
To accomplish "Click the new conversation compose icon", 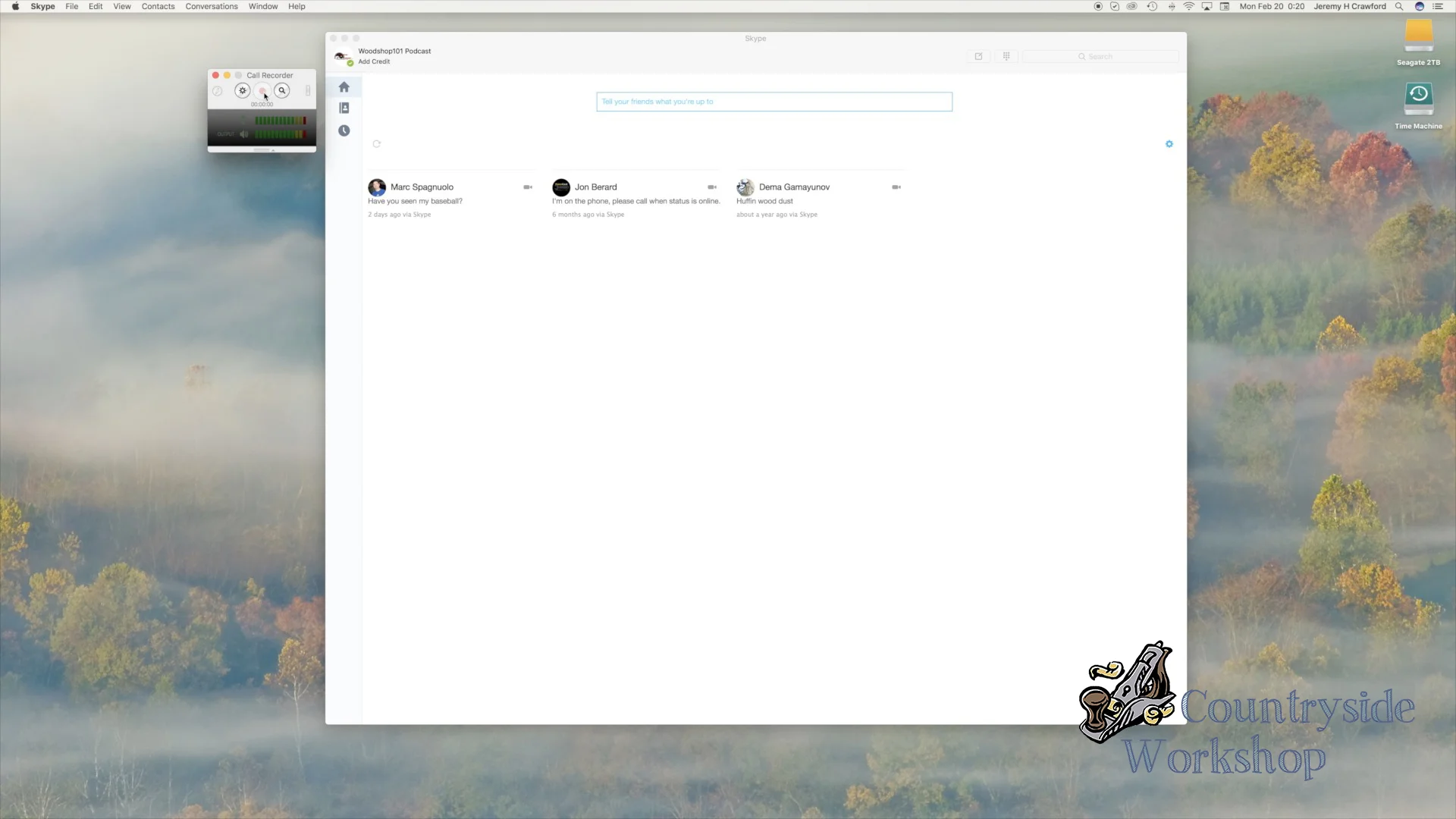I will [x=978, y=56].
